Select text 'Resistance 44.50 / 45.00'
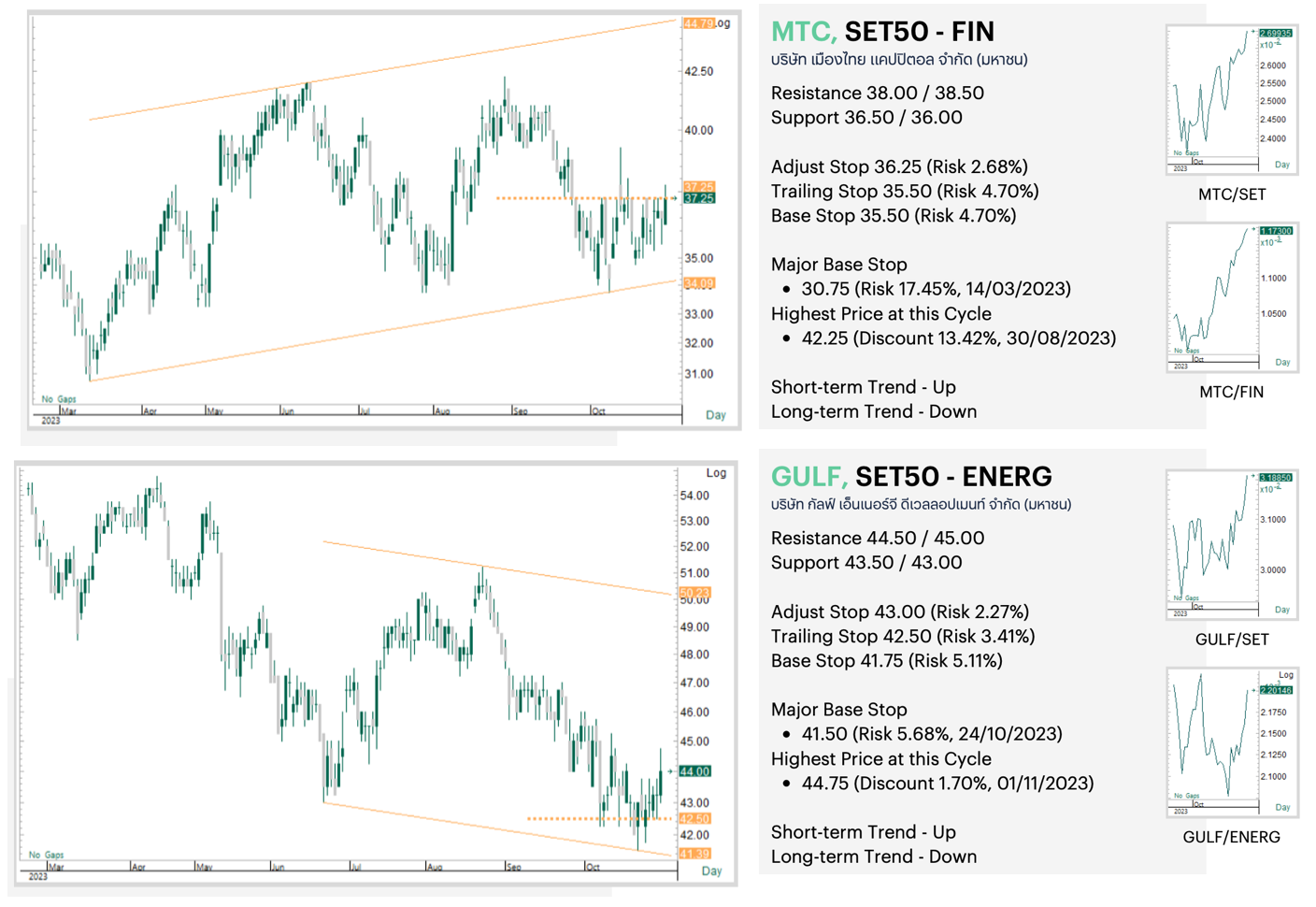Screen dimensions: 1316x907 pos(877,538)
